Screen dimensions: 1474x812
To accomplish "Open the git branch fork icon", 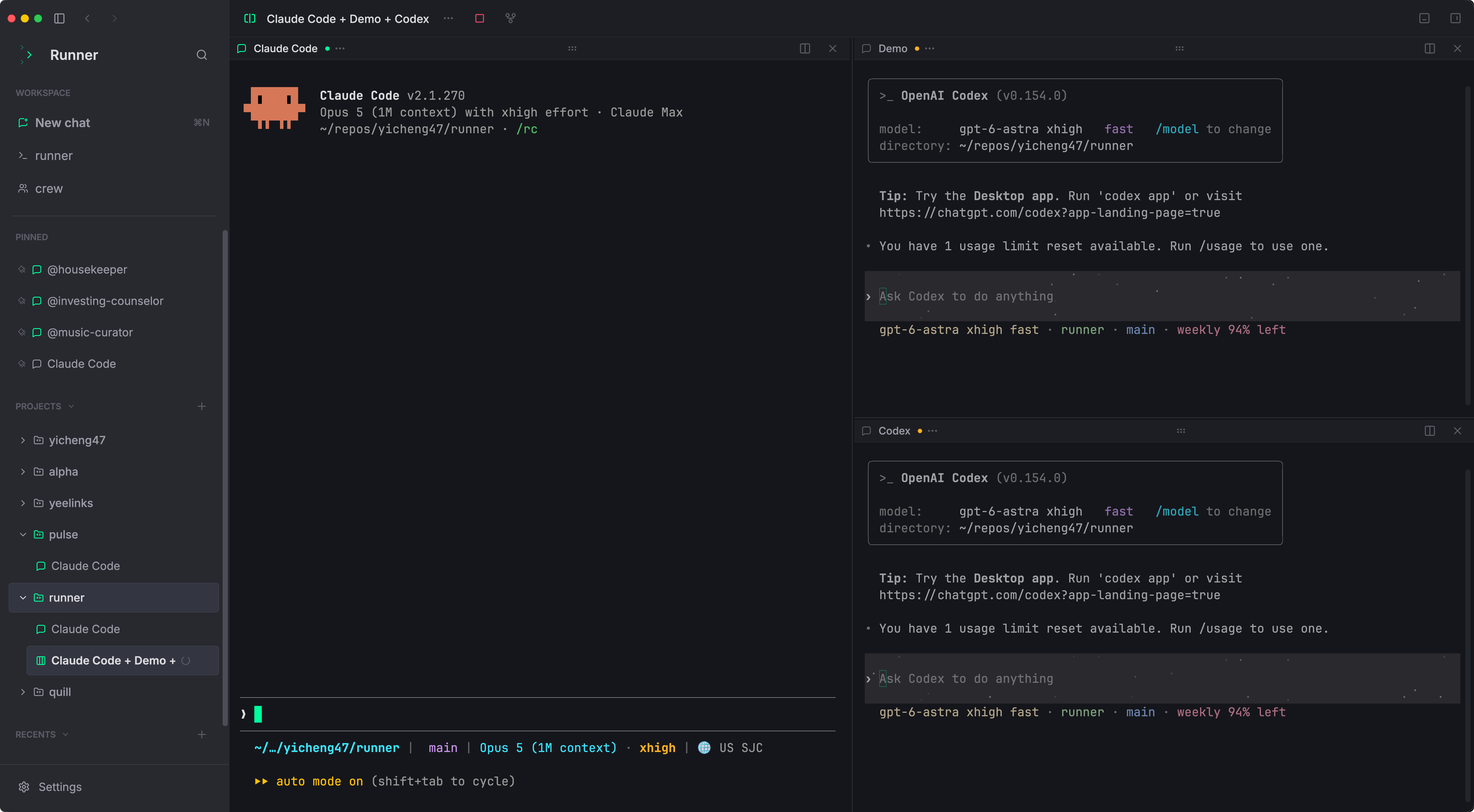I will pos(510,18).
